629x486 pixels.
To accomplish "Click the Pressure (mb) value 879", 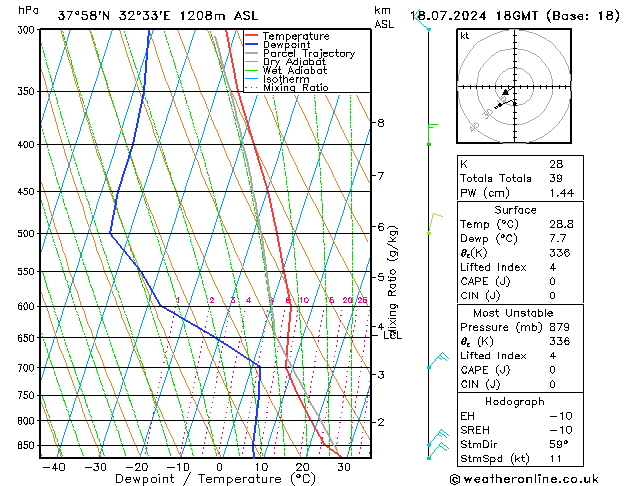I will tap(560, 327).
